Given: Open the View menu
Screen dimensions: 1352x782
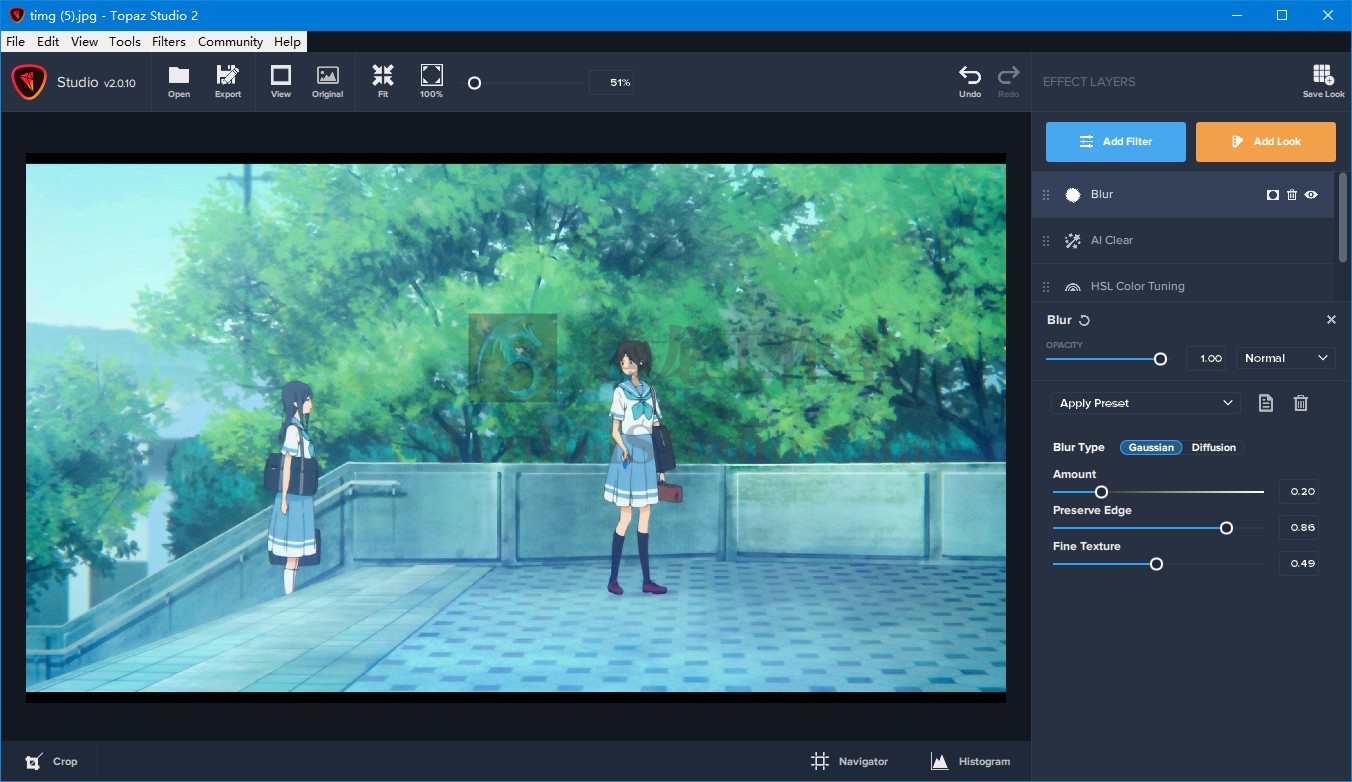Looking at the screenshot, I should pos(84,42).
